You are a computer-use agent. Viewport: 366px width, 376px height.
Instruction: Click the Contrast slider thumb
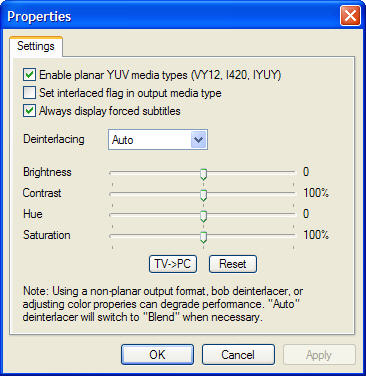(203, 196)
